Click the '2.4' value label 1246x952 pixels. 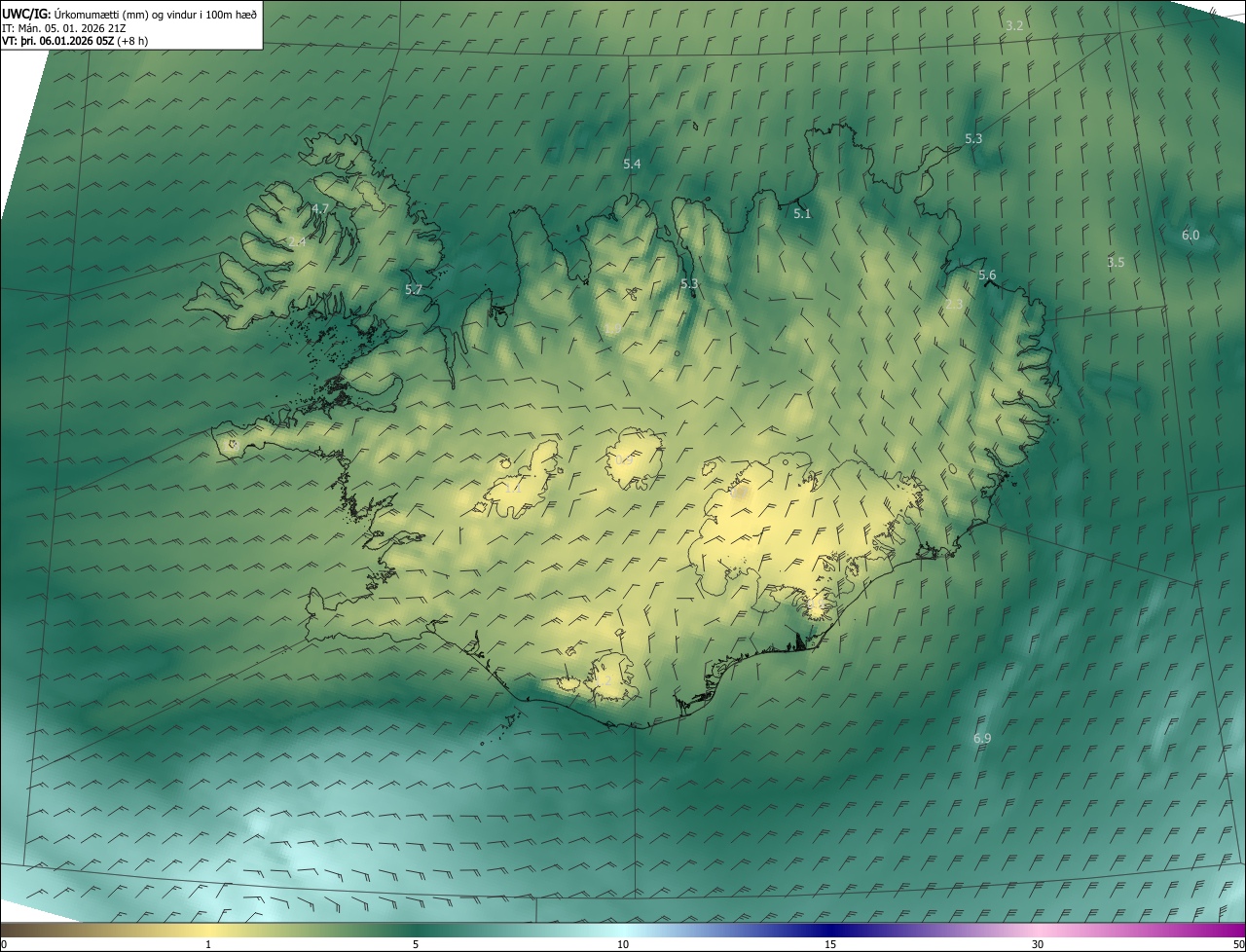coord(297,241)
